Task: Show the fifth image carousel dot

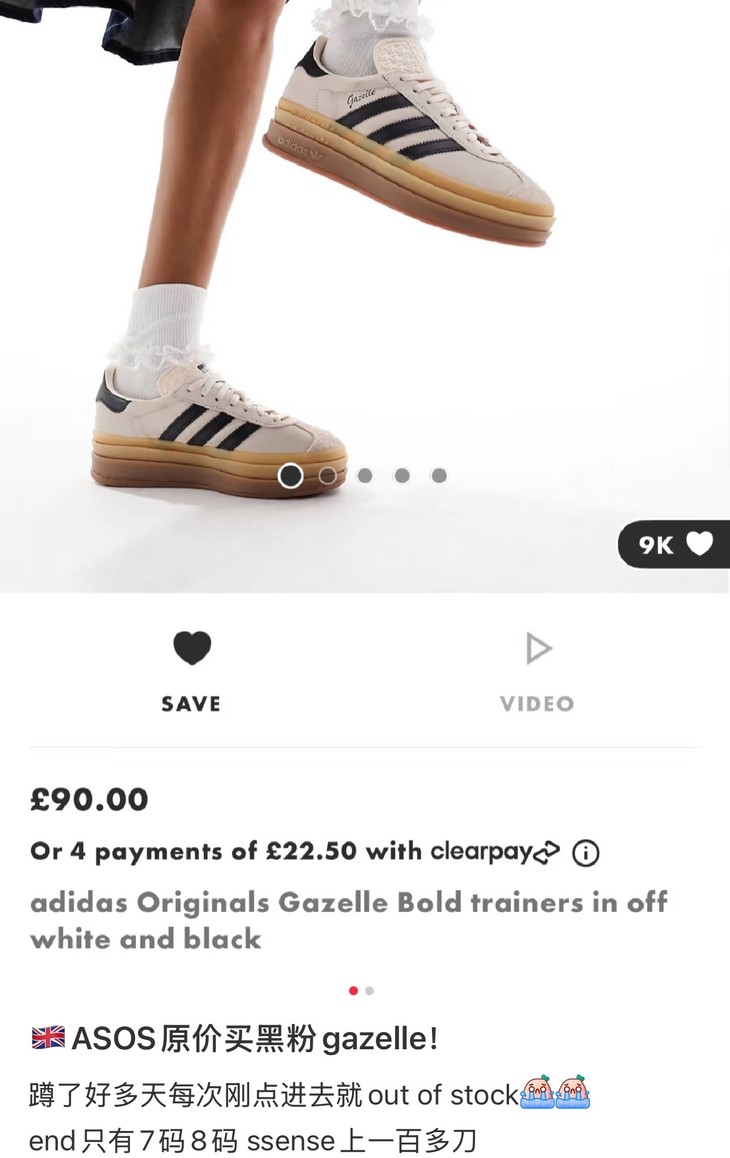Action: pyautogui.click(x=439, y=476)
